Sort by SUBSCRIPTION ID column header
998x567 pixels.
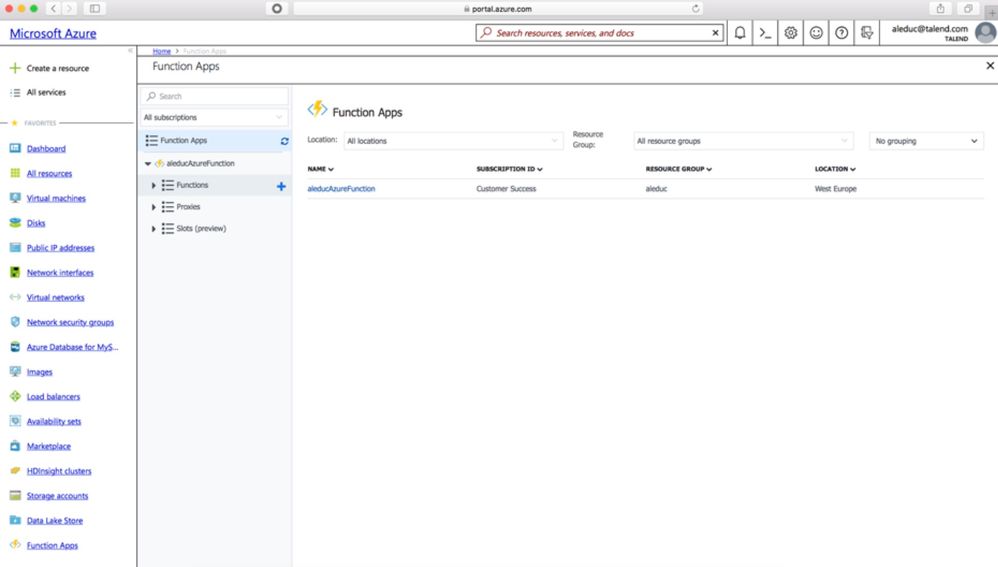tap(509, 169)
